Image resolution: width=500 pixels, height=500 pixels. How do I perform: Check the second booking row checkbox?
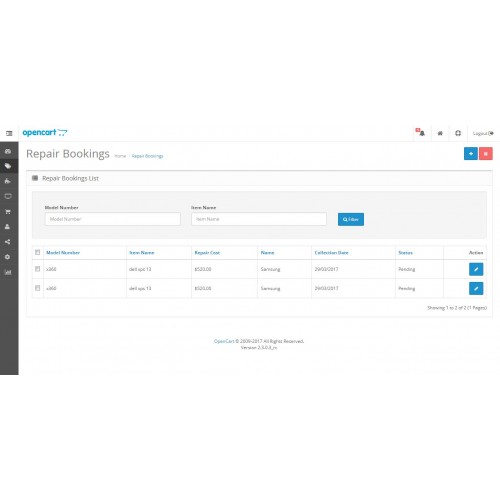[x=37, y=288]
